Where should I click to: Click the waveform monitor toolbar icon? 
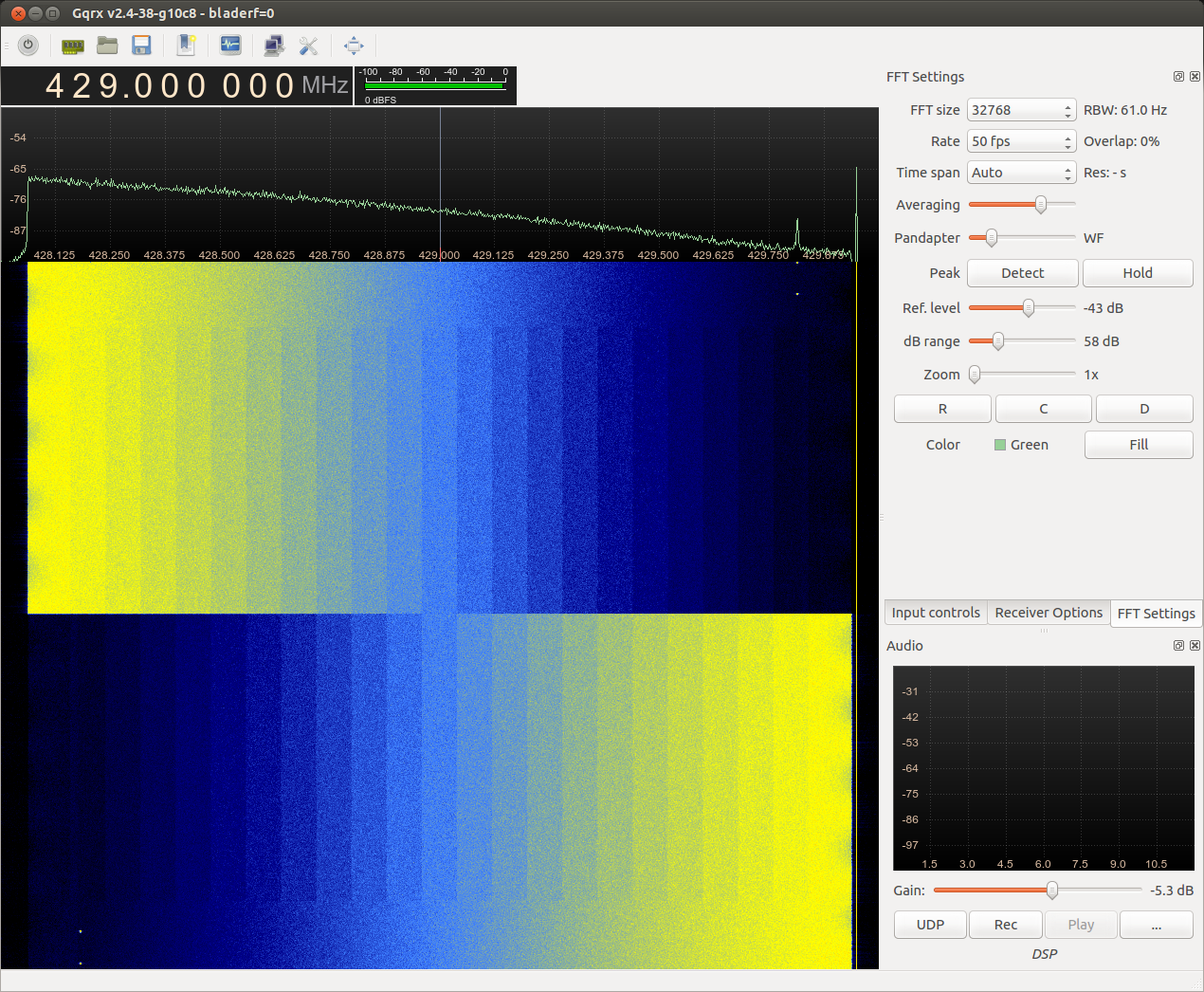[x=230, y=46]
